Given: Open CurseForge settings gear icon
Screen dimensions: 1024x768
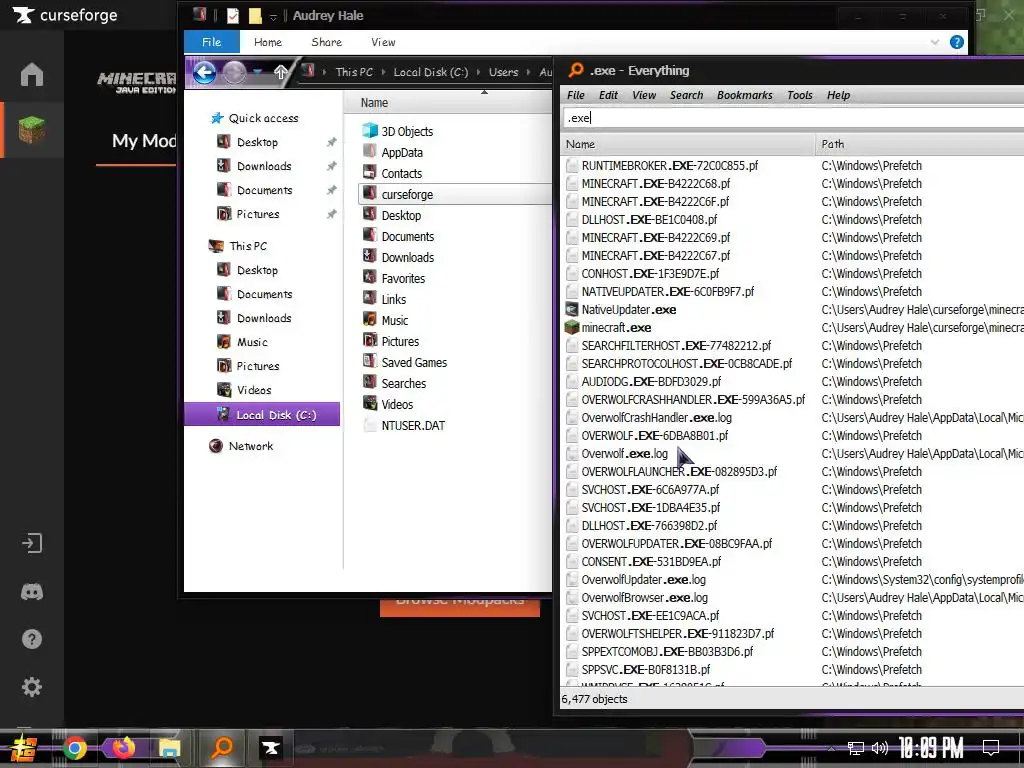Looking at the screenshot, I should [x=31, y=686].
